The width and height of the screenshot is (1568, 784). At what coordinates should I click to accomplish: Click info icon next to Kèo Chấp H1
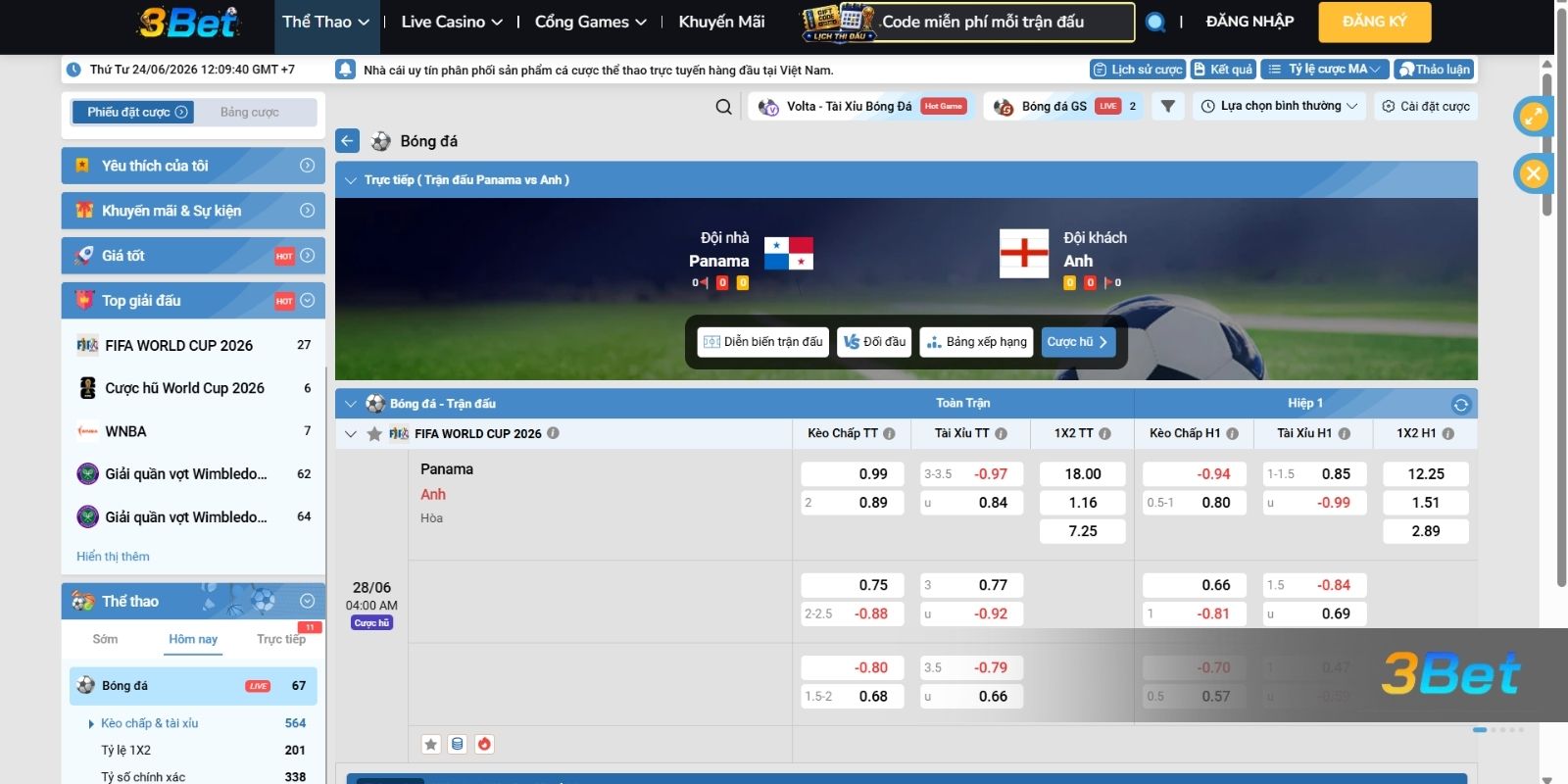coord(1232,433)
